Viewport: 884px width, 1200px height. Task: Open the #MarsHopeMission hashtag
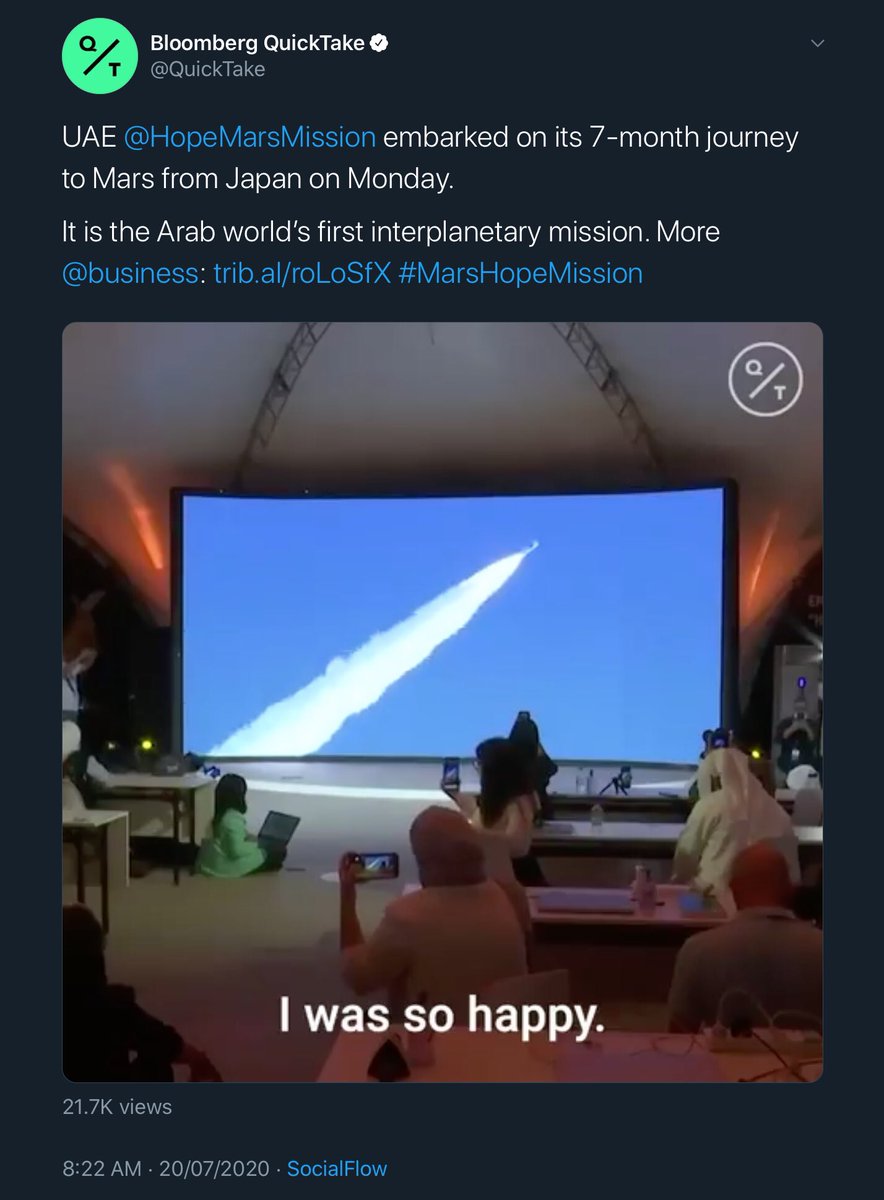click(x=520, y=273)
